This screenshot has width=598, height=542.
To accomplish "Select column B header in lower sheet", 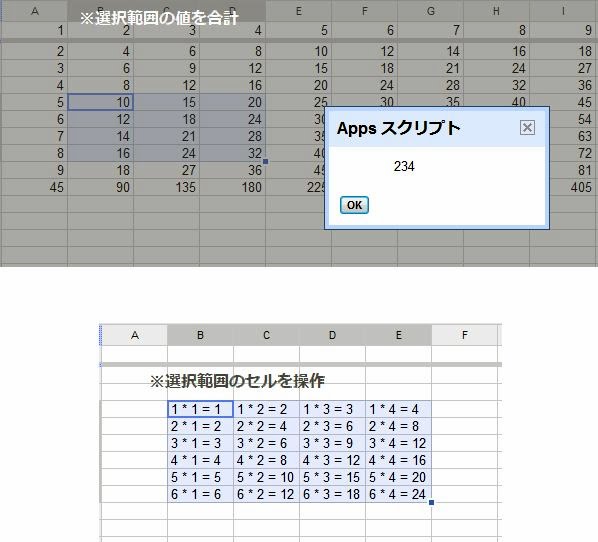I will pos(200,335).
